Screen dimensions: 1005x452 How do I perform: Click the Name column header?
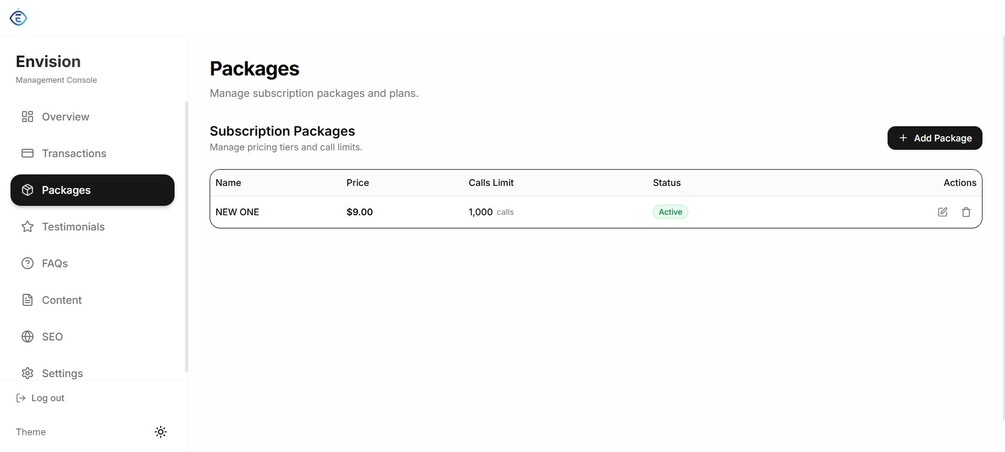tap(228, 183)
